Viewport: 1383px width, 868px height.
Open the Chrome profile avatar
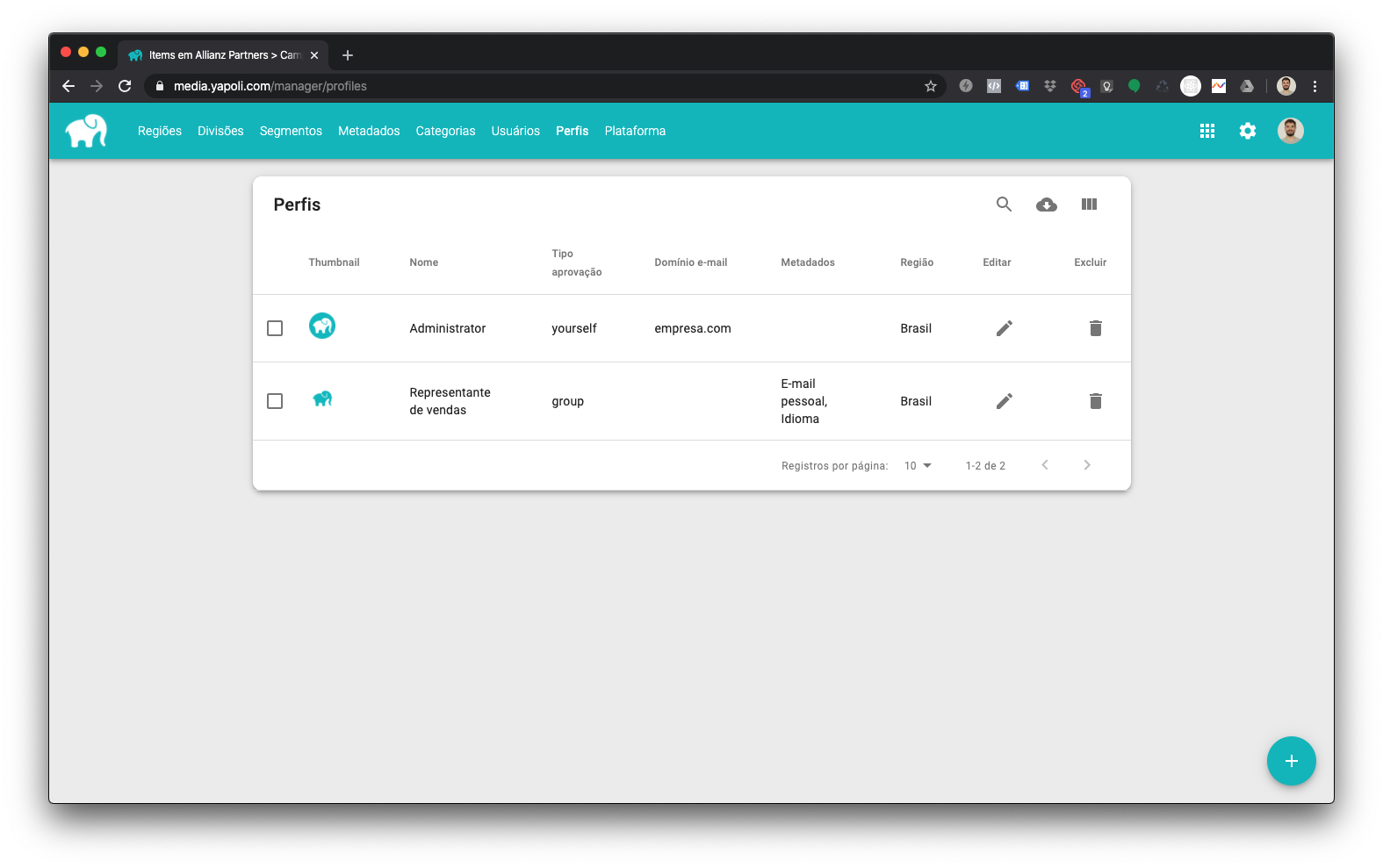point(1286,86)
